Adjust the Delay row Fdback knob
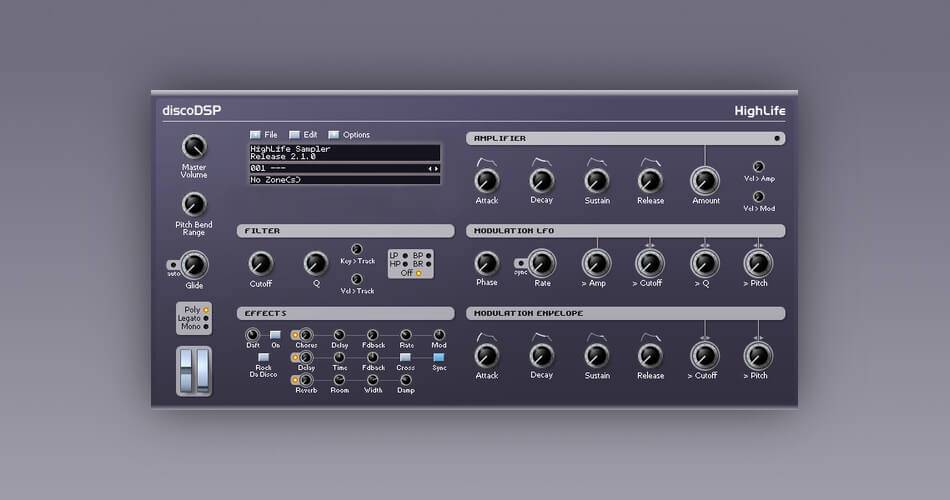 [x=373, y=358]
